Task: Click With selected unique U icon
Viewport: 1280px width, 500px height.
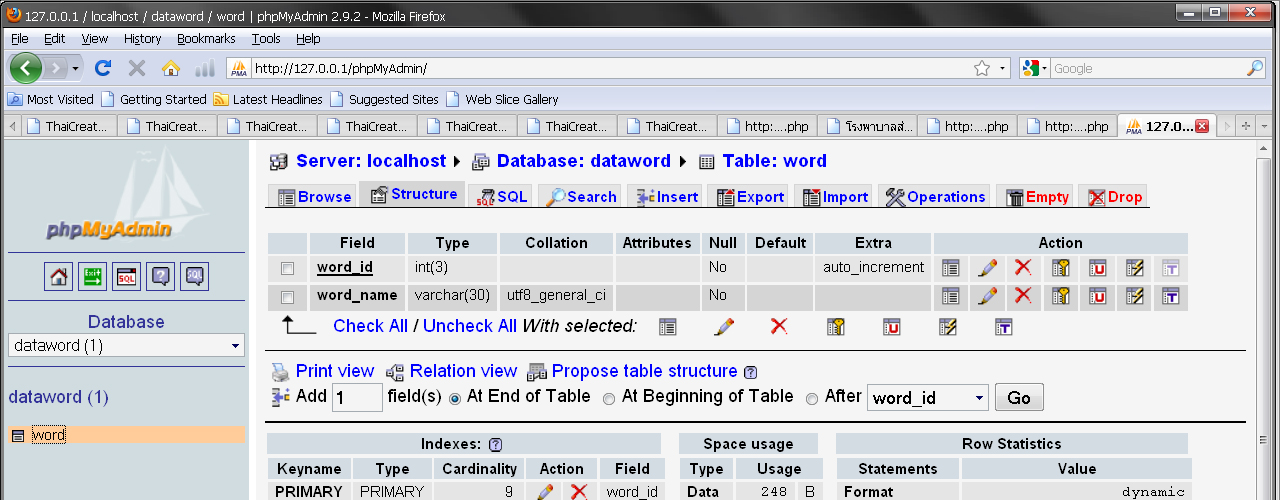Action: point(892,326)
